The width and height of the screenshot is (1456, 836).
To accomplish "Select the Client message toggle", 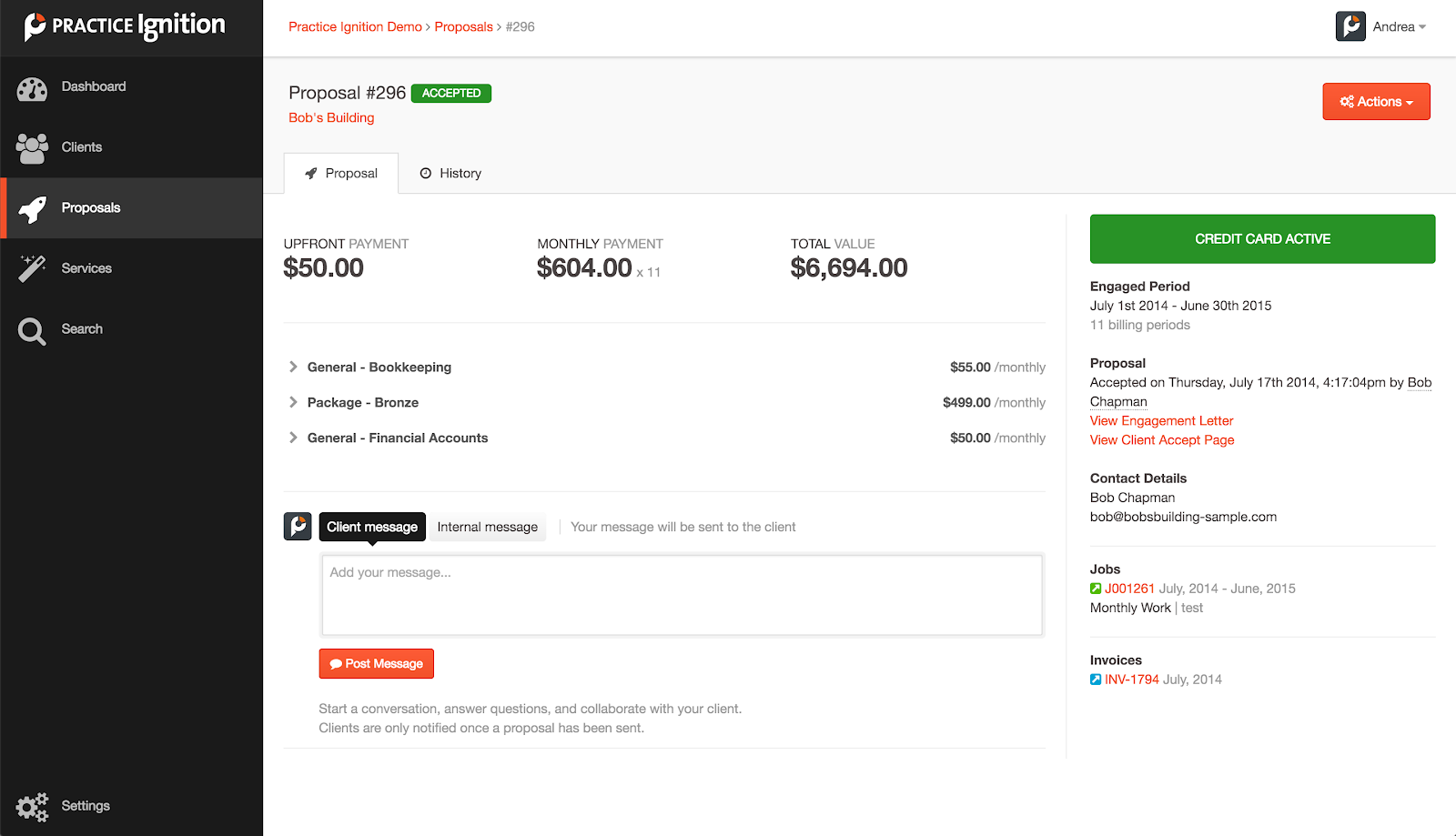I will pos(372,527).
